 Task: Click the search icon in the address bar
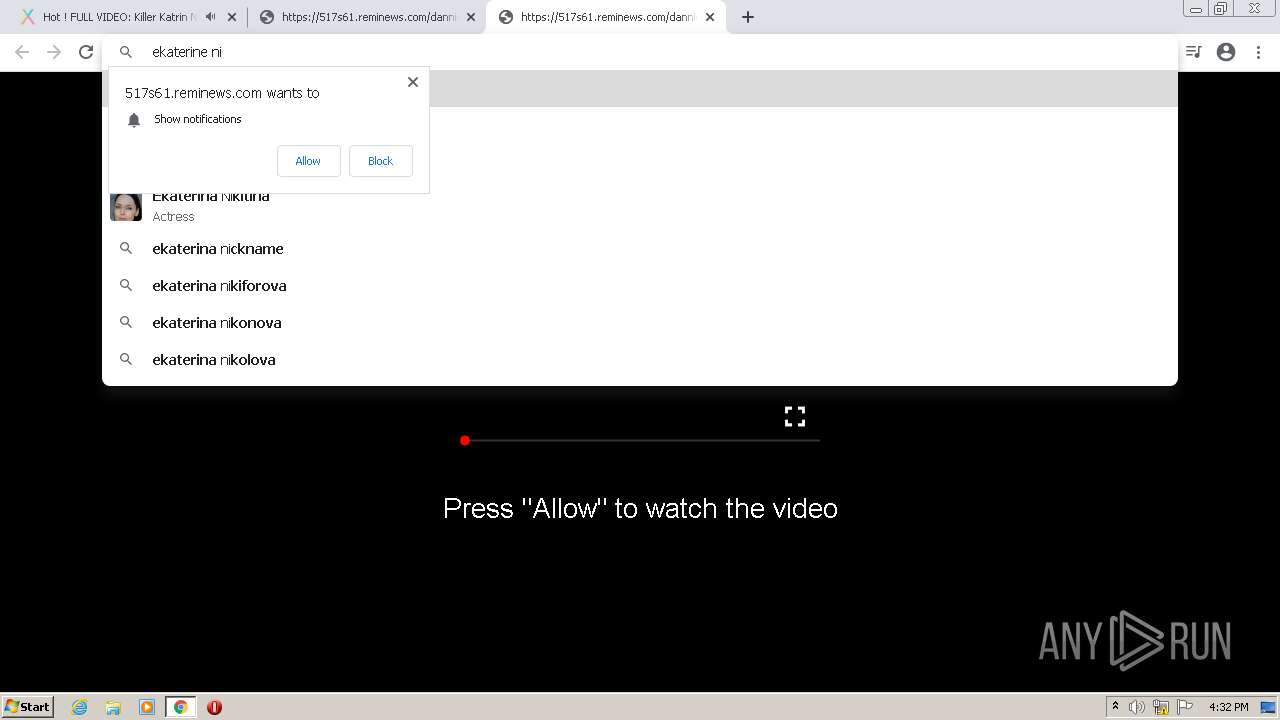(x=126, y=52)
